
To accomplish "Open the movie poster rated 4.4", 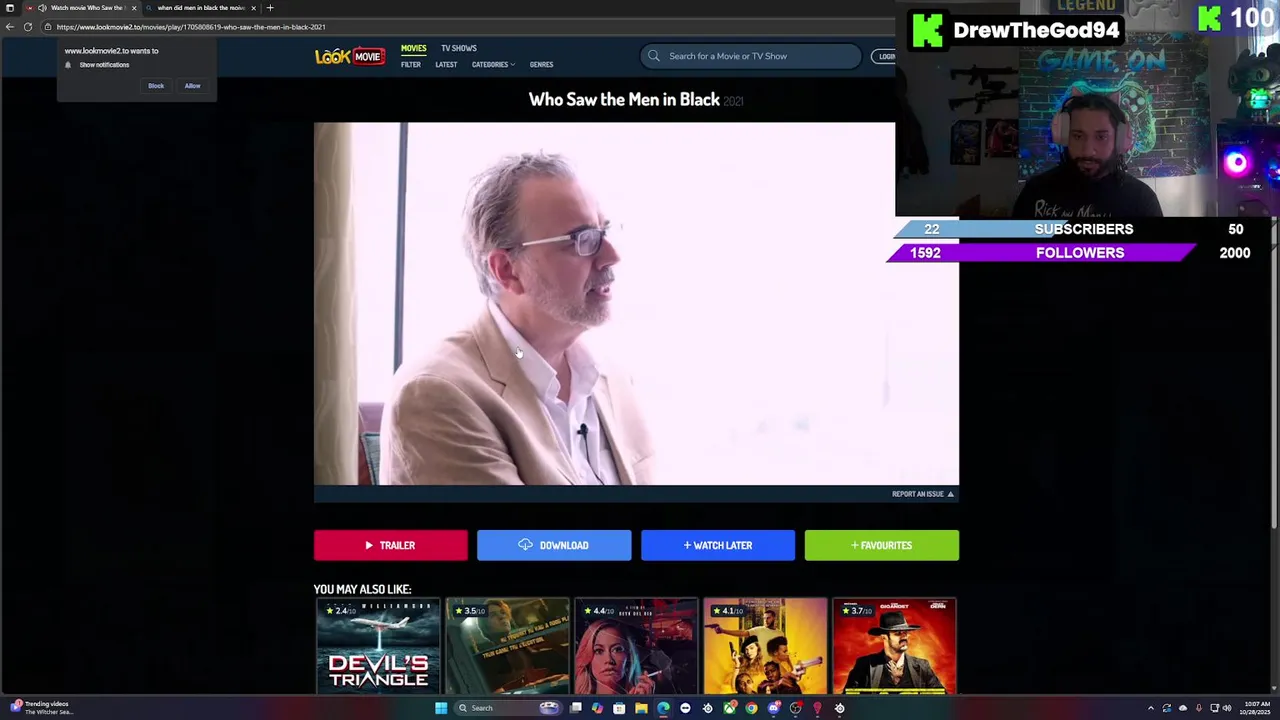I will point(636,646).
